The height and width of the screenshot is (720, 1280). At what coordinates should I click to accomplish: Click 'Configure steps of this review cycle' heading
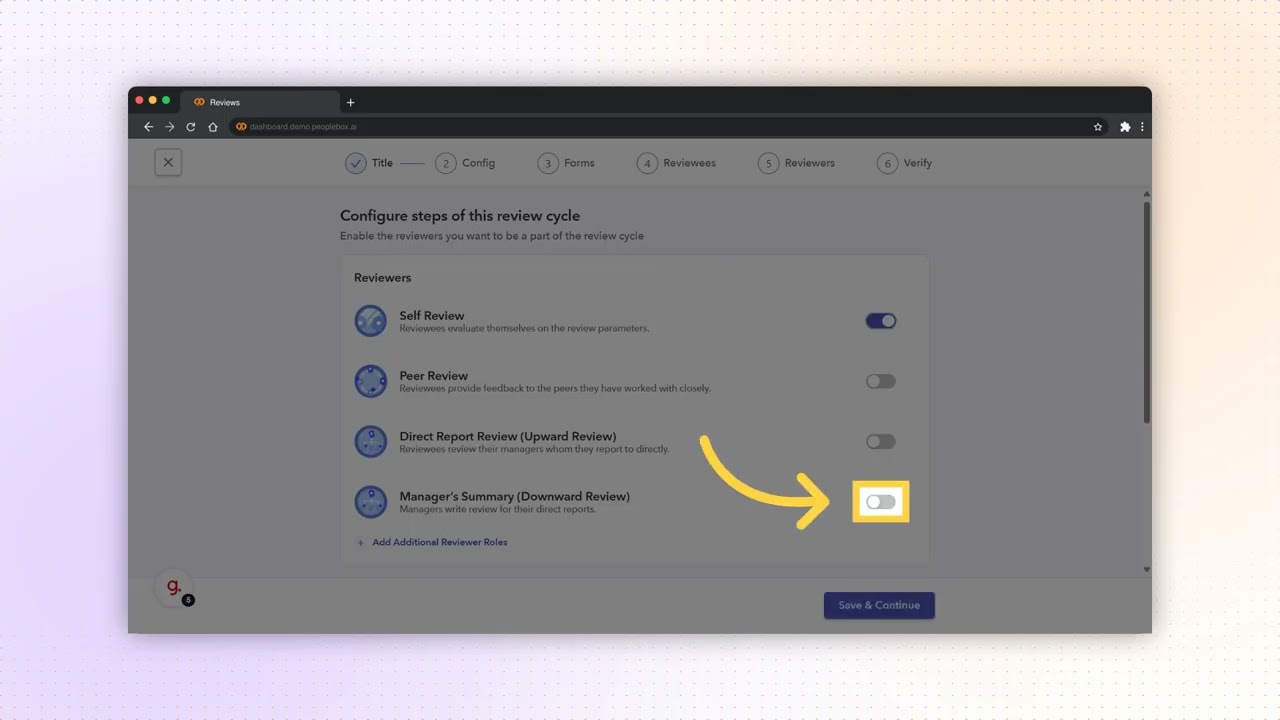coord(460,216)
